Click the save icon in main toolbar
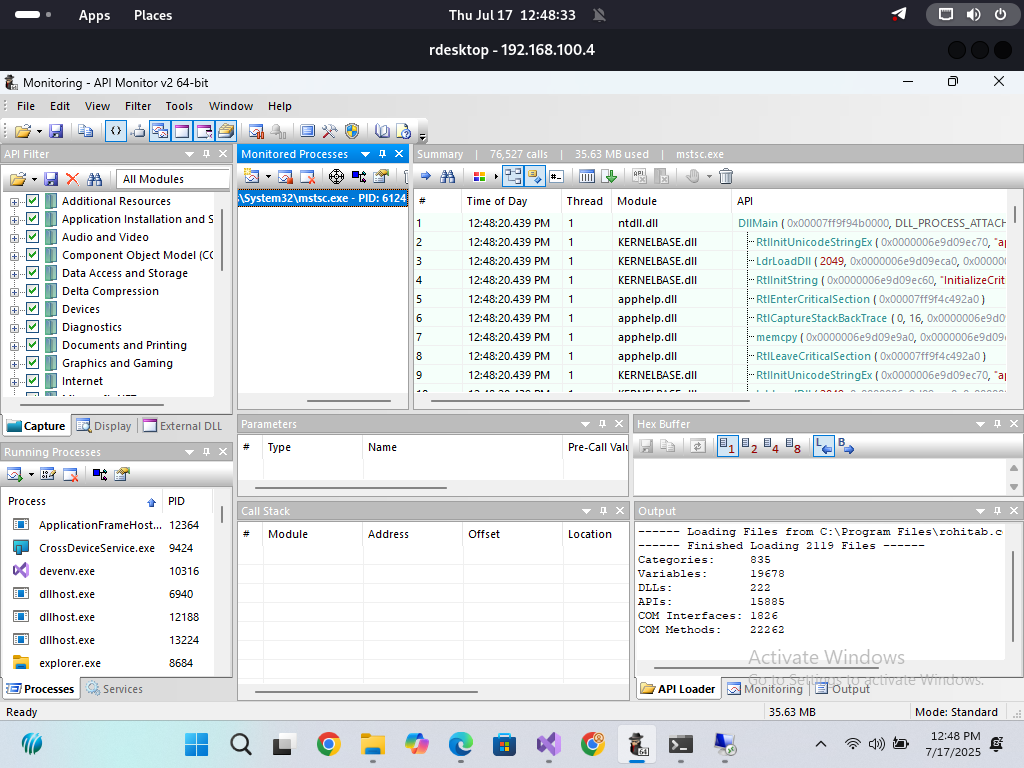Screen dimensions: 1024x768 pos(56,131)
